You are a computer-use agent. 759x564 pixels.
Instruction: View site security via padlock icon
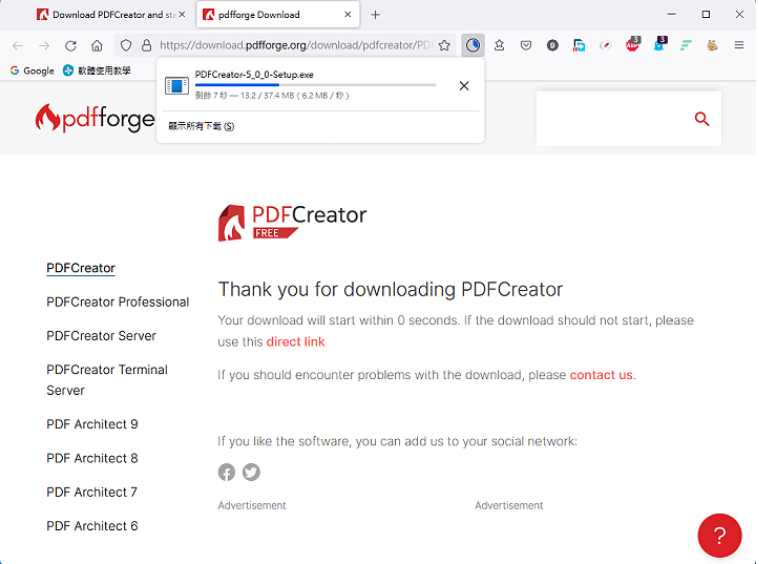click(x=146, y=46)
